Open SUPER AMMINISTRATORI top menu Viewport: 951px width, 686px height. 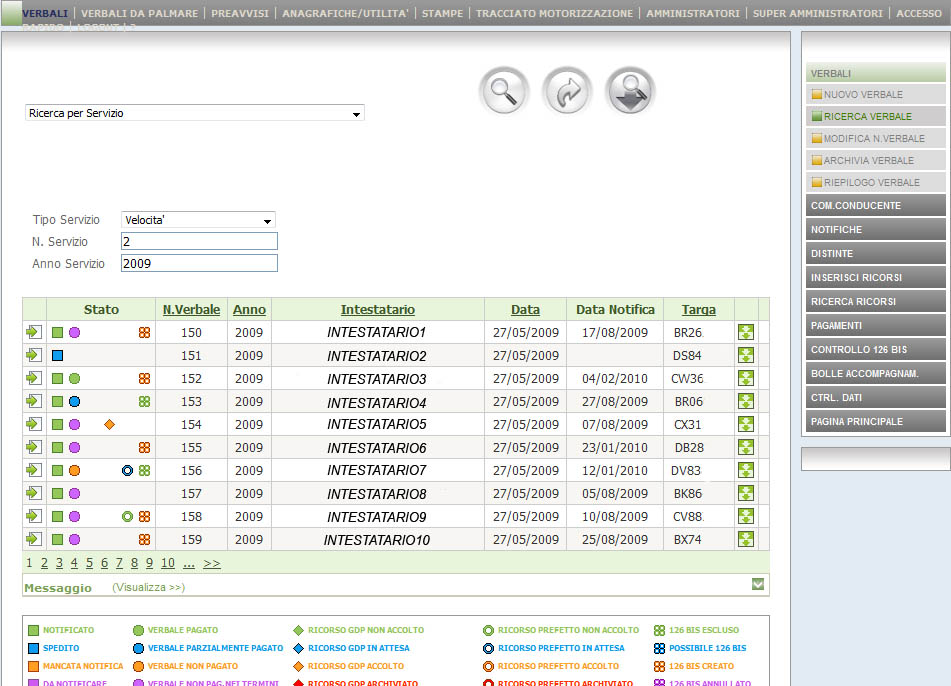click(x=818, y=13)
